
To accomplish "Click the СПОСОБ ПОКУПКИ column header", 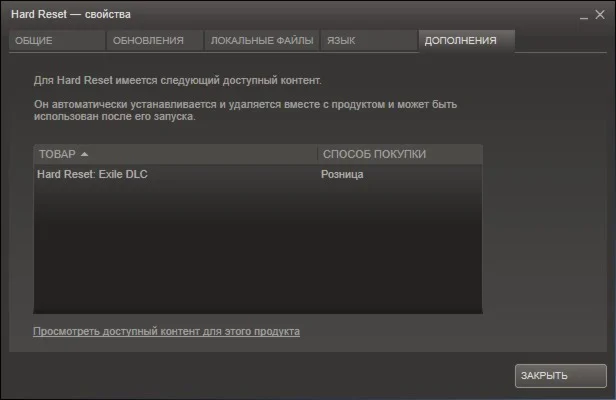I will pyautogui.click(x=400, y=154).
